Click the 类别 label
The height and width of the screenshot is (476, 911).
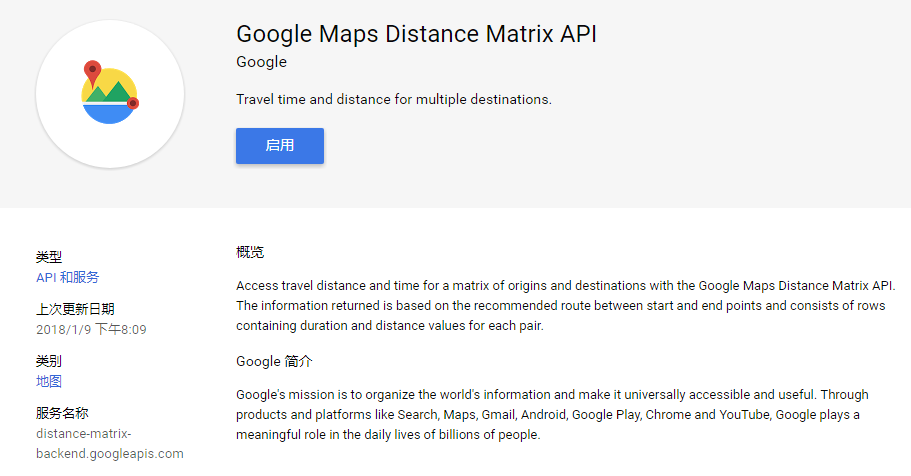[x=49, y=361]
